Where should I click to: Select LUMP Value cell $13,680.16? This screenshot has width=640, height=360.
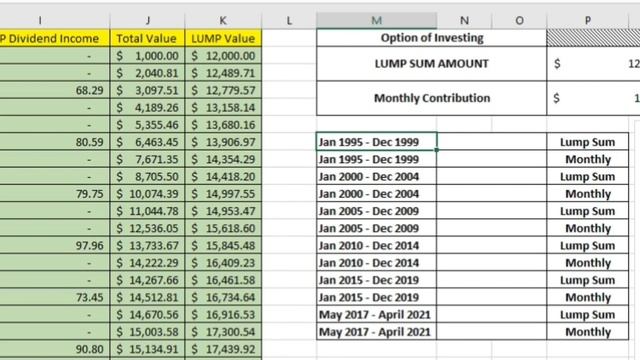tap(223, 125)
